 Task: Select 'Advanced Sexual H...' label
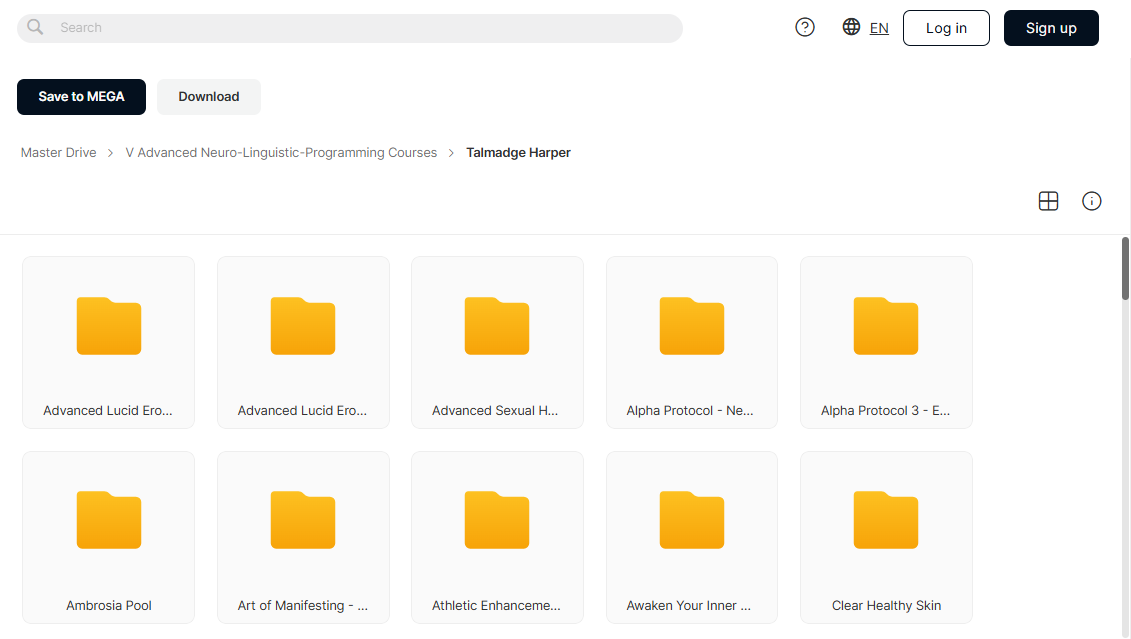(x=495, y=411)
